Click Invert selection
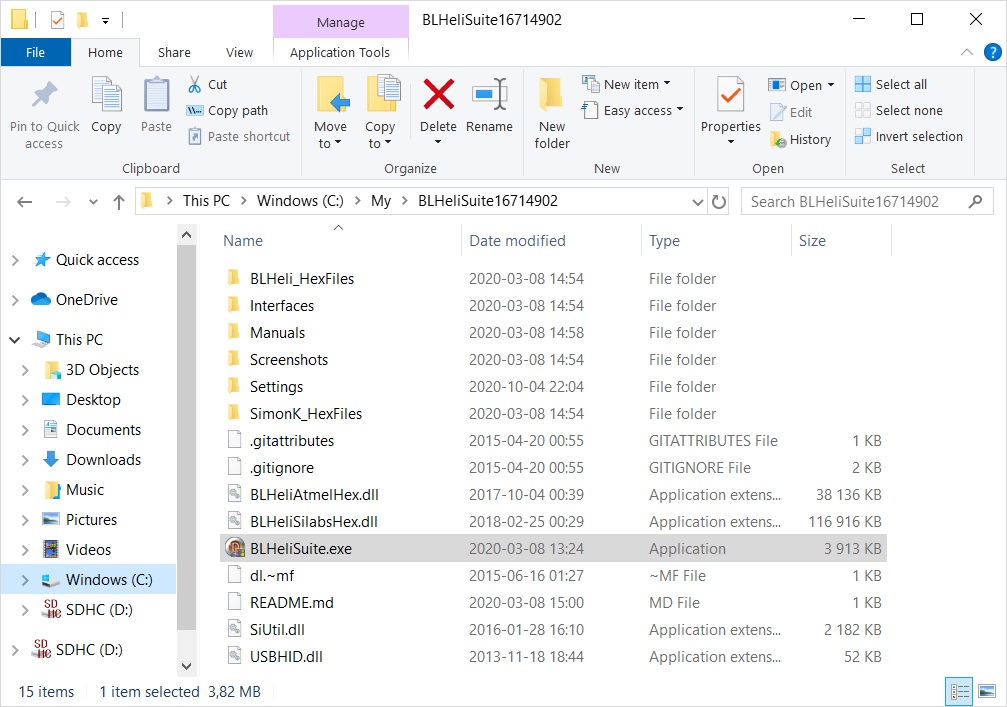The width and height of the screenshot is (1007, 707). [909, 136]
